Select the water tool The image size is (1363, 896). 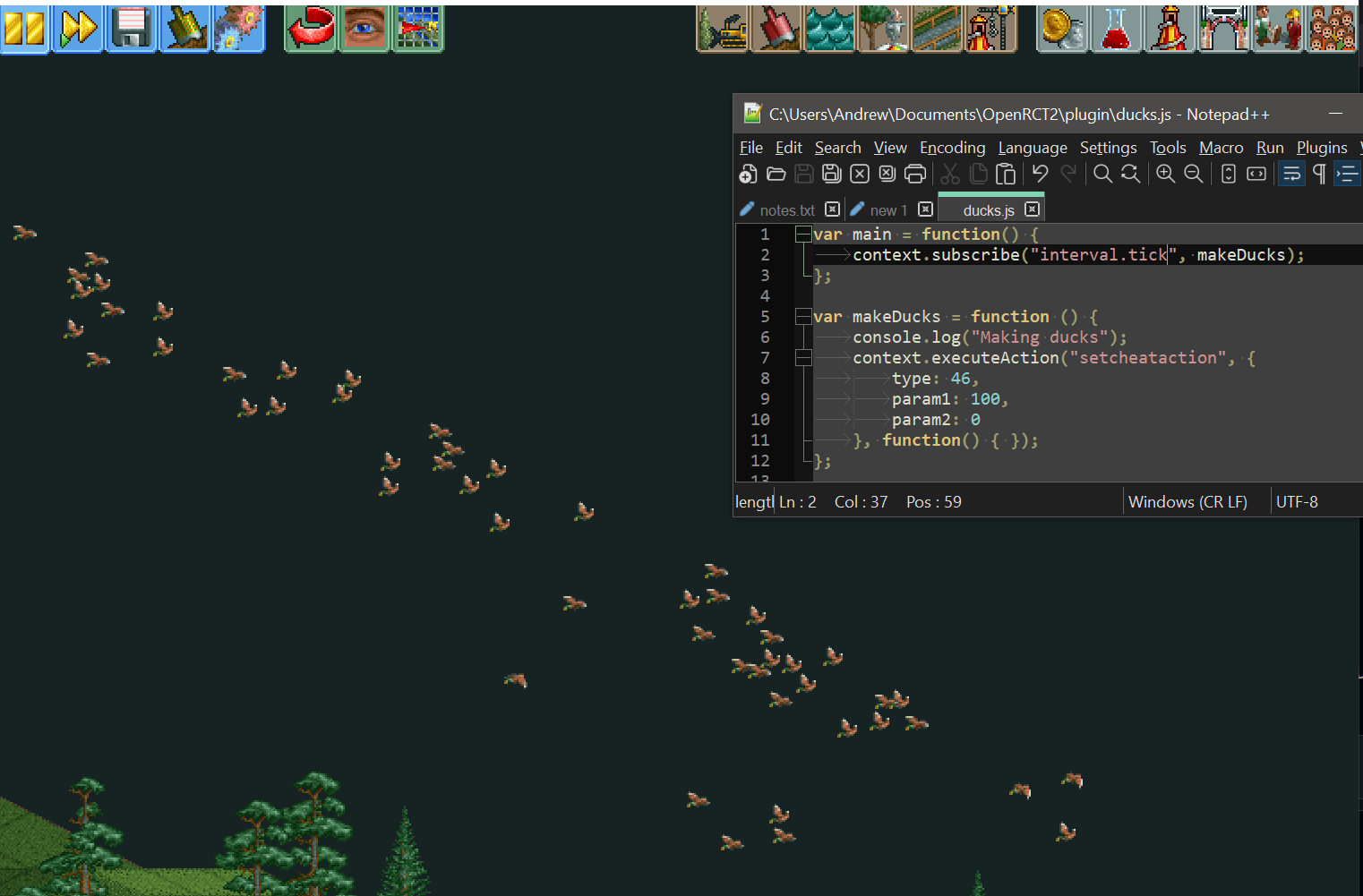[830, 28]
